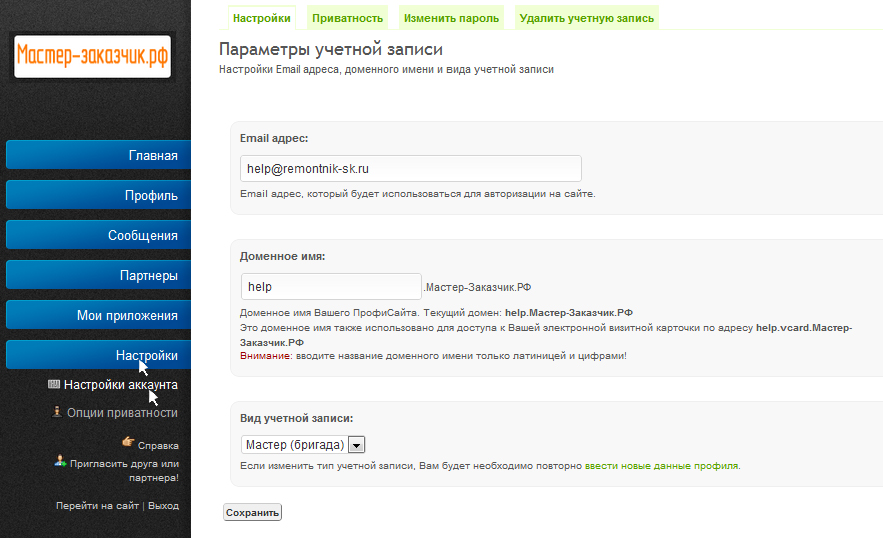Click the Настройки аккаунта keyboard icon

tap(54, 384)
